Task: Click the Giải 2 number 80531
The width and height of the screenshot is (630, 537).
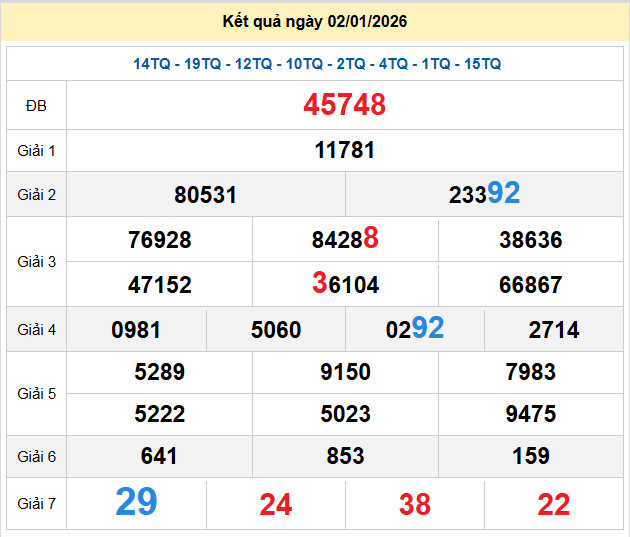Action: coord(205,195)
